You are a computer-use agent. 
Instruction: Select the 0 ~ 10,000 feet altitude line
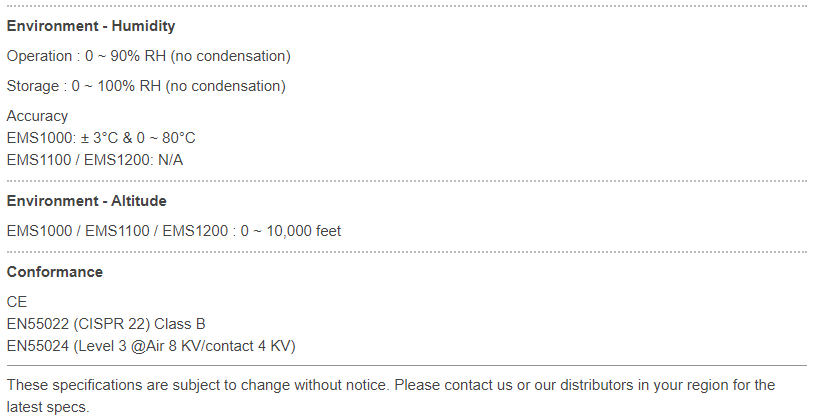[174, 231]
